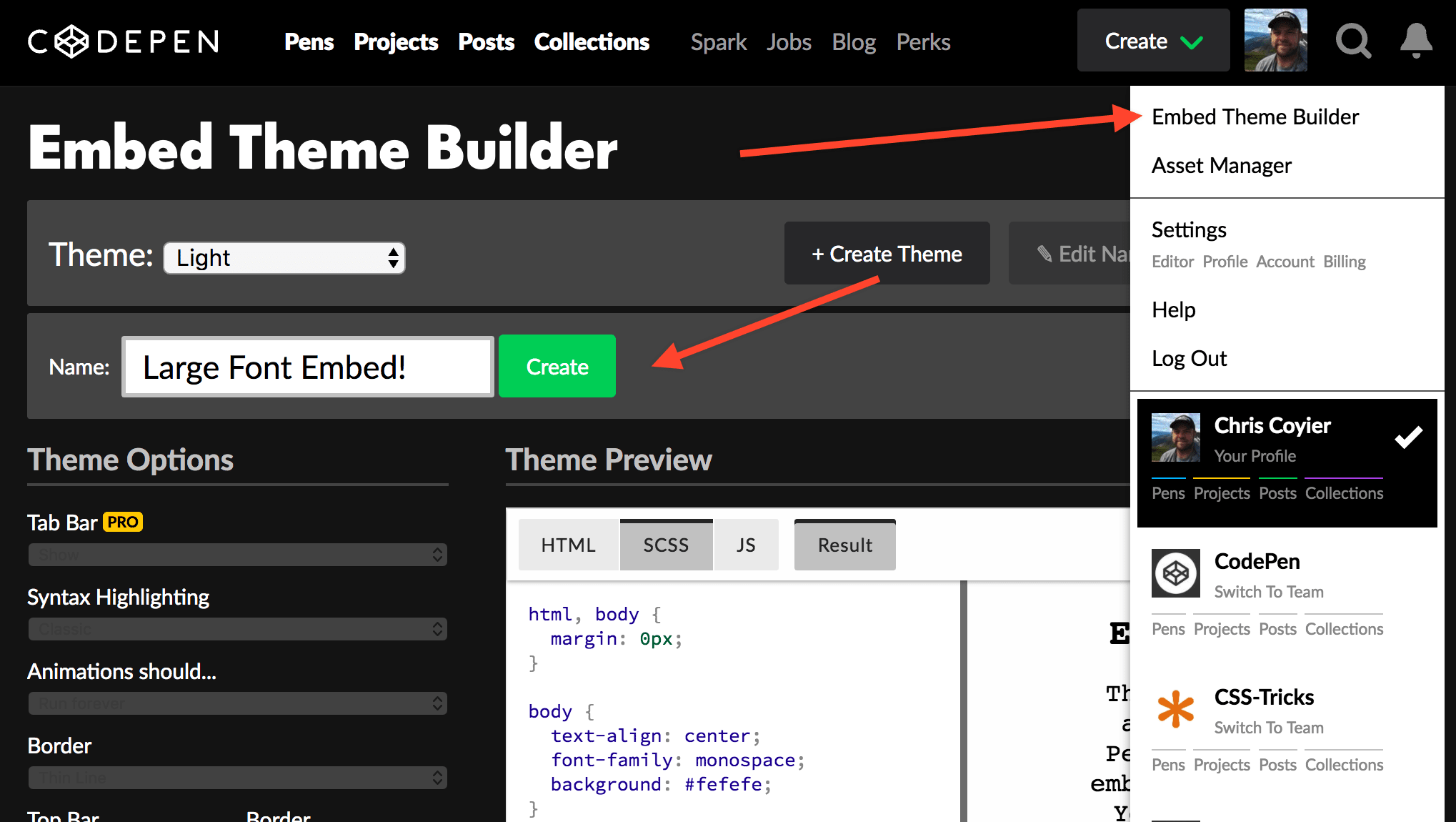The width and height of the screenshot is (1456, 822).
Task: Open the Border theme option dropdown
Action: click(x=237, y=778)
